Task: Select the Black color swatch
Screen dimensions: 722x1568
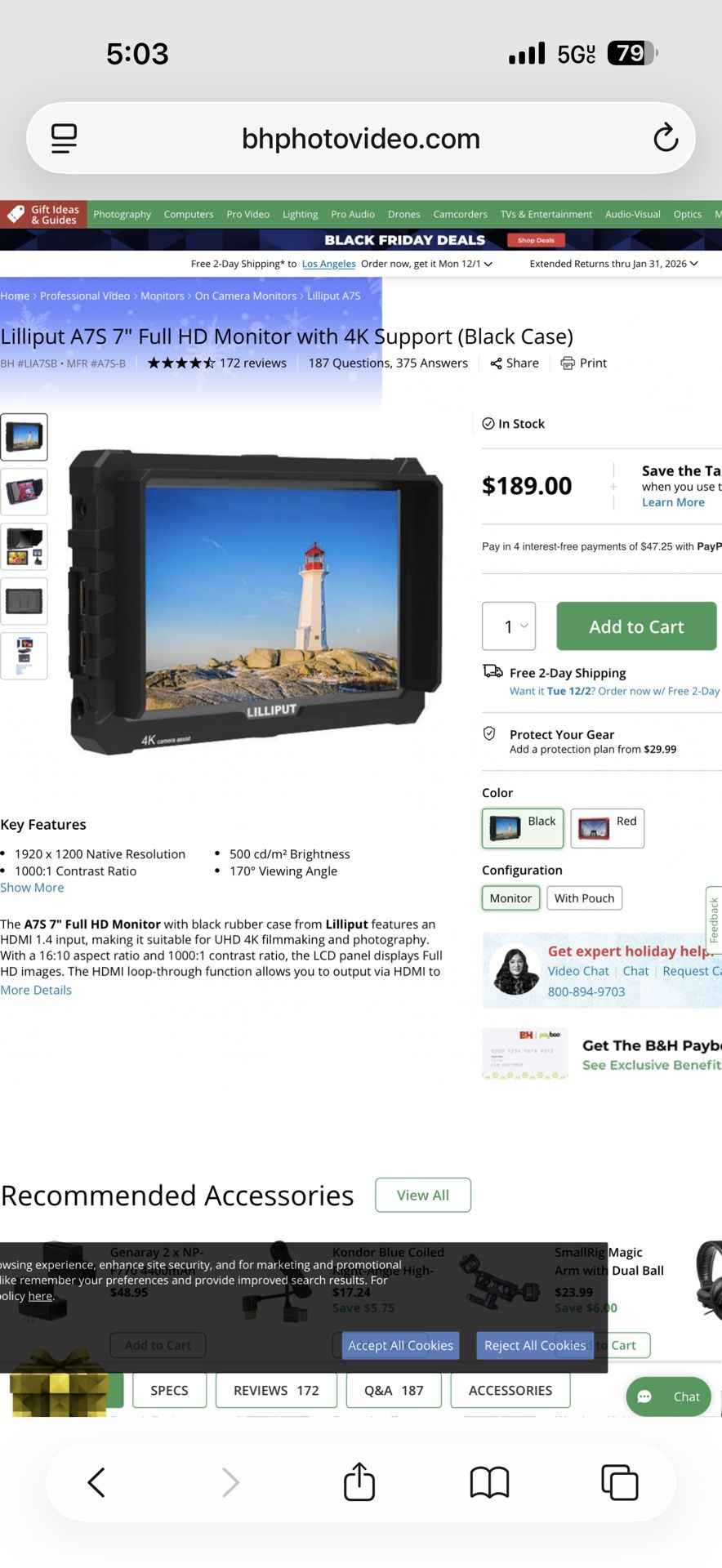Action: tap(522, 828)
